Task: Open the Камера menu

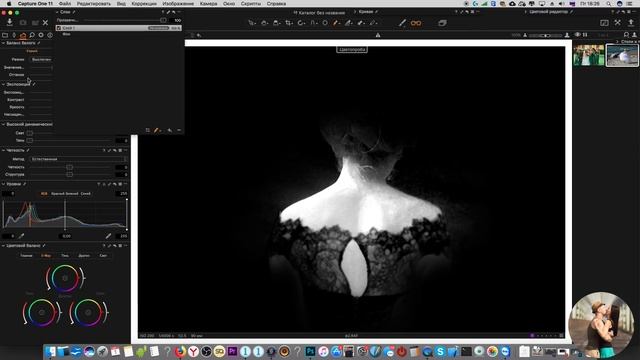Action: point(209,3)
